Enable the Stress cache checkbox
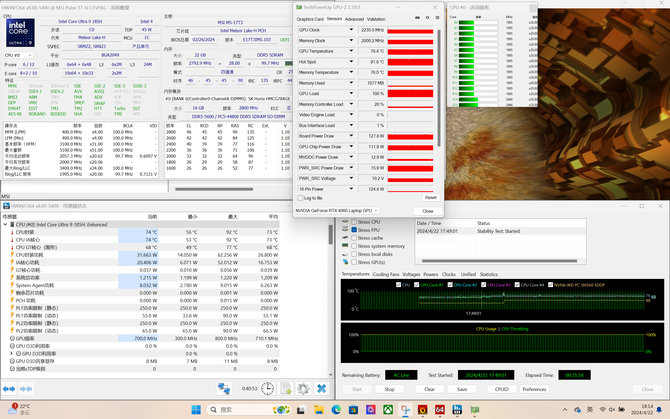670x419 pixels. (x=354, y=238)
